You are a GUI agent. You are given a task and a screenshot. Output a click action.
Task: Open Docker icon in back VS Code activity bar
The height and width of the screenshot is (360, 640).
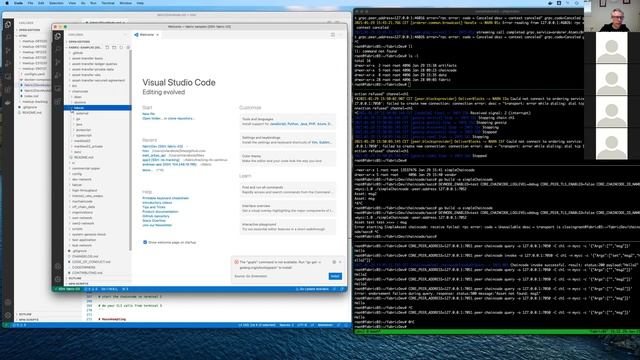[8, 103]
